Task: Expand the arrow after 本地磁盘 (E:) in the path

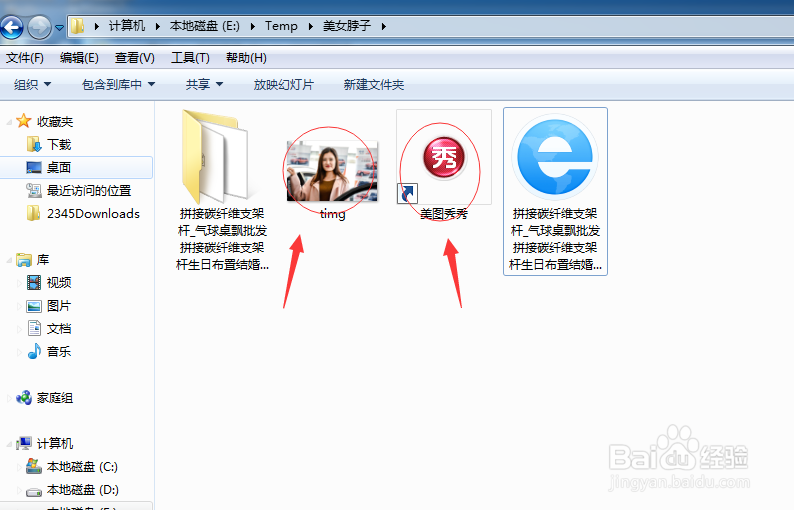Action: tap(252, 26)
